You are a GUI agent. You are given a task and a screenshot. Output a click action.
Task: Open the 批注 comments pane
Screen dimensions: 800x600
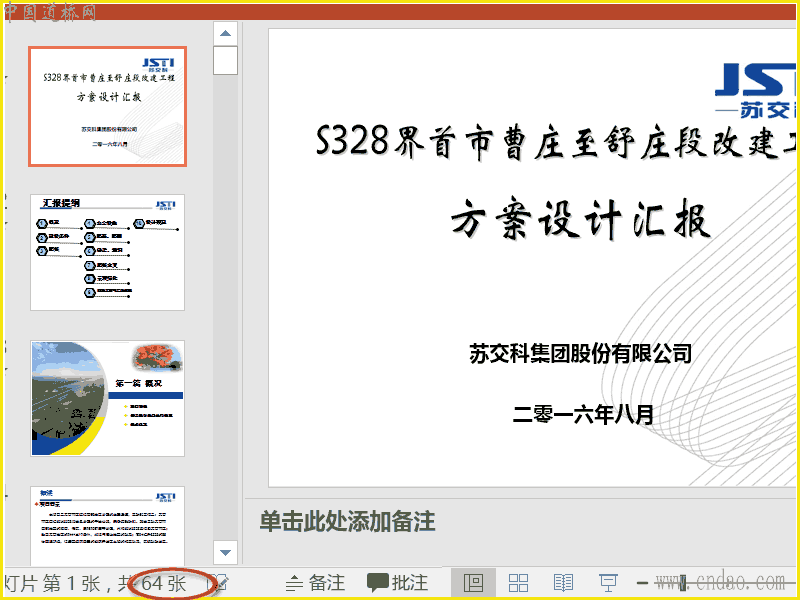pyautogui.click(x=398, y=583)
